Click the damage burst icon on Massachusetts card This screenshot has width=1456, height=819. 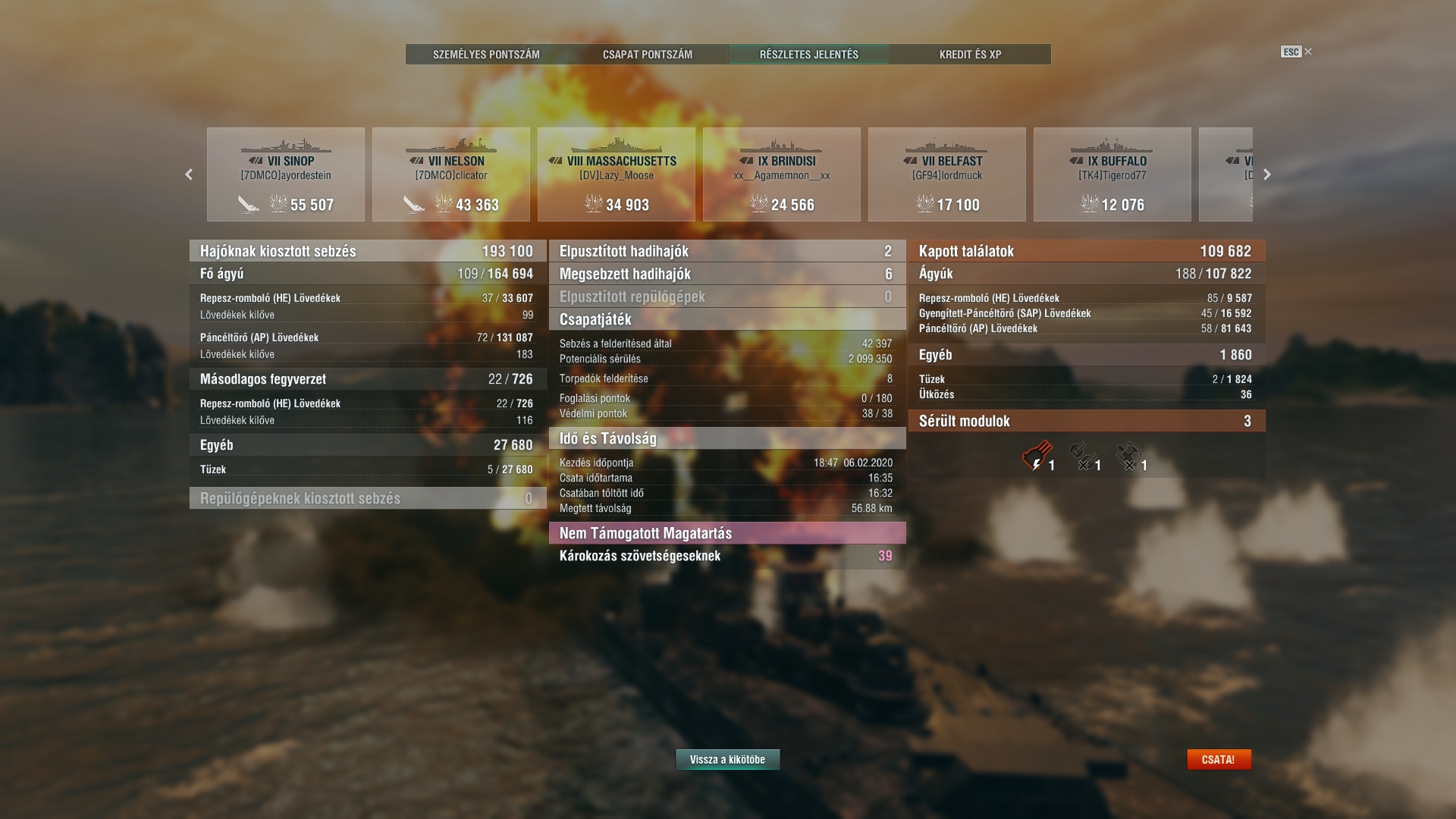pos(593,203)
